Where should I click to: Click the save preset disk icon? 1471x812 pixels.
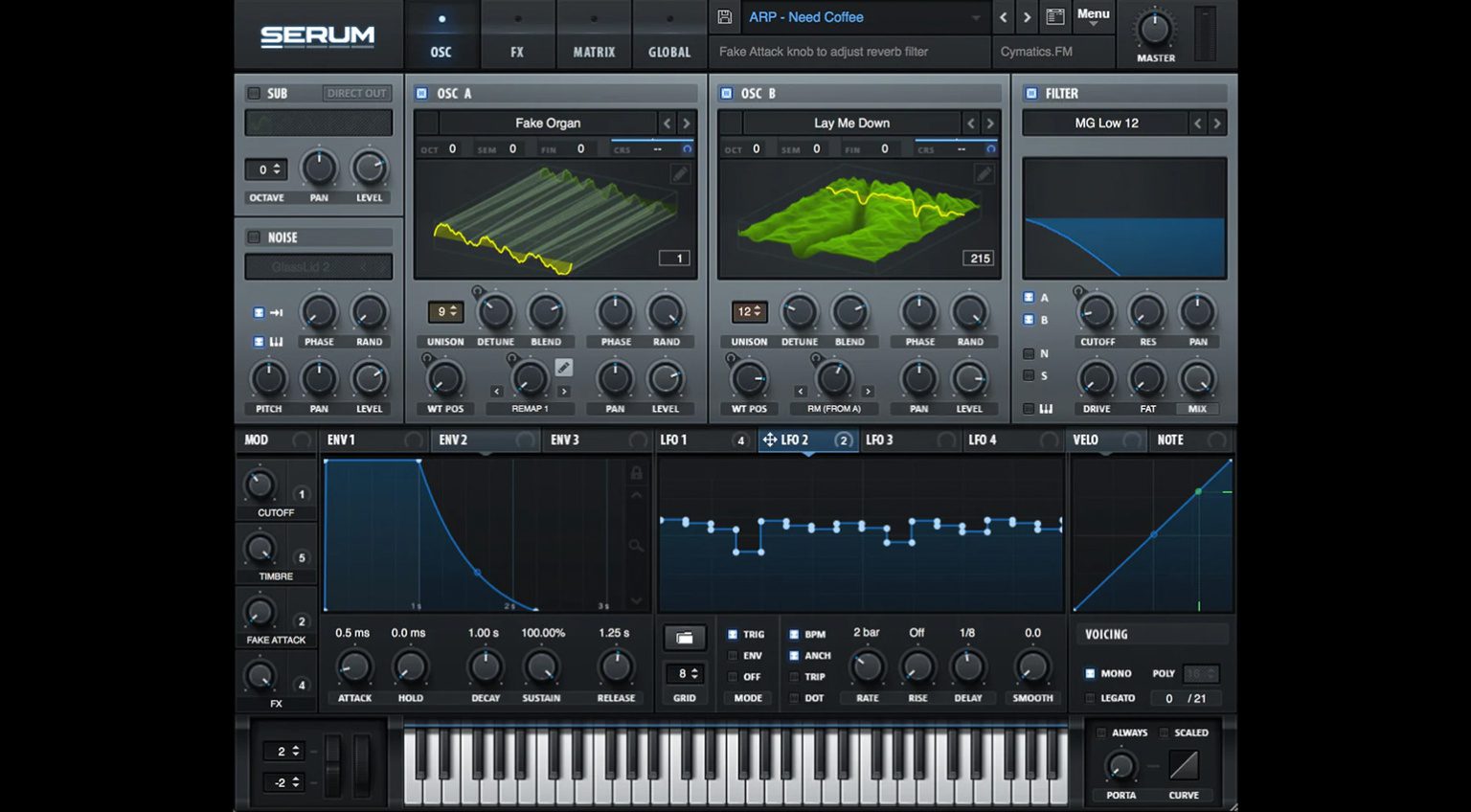726,16
